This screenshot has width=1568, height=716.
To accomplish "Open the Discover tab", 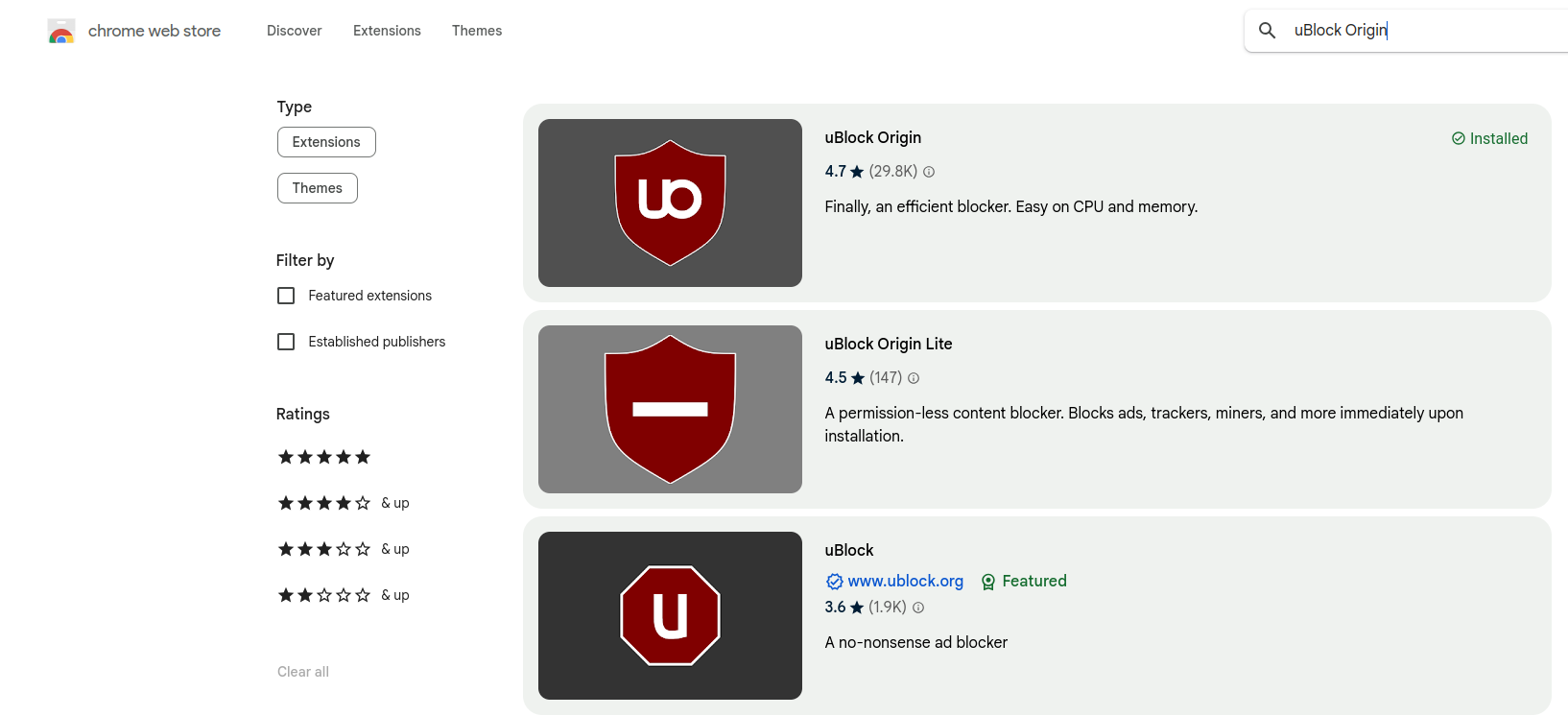I will tap(295, 31).
